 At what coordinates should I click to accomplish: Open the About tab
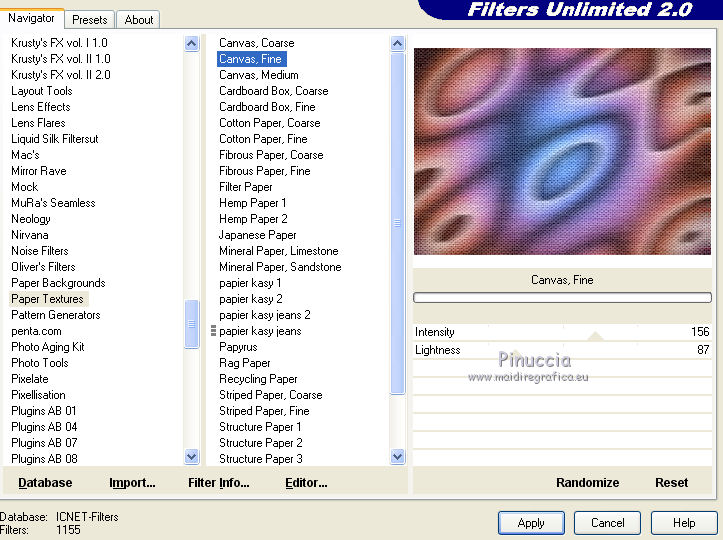138,20
